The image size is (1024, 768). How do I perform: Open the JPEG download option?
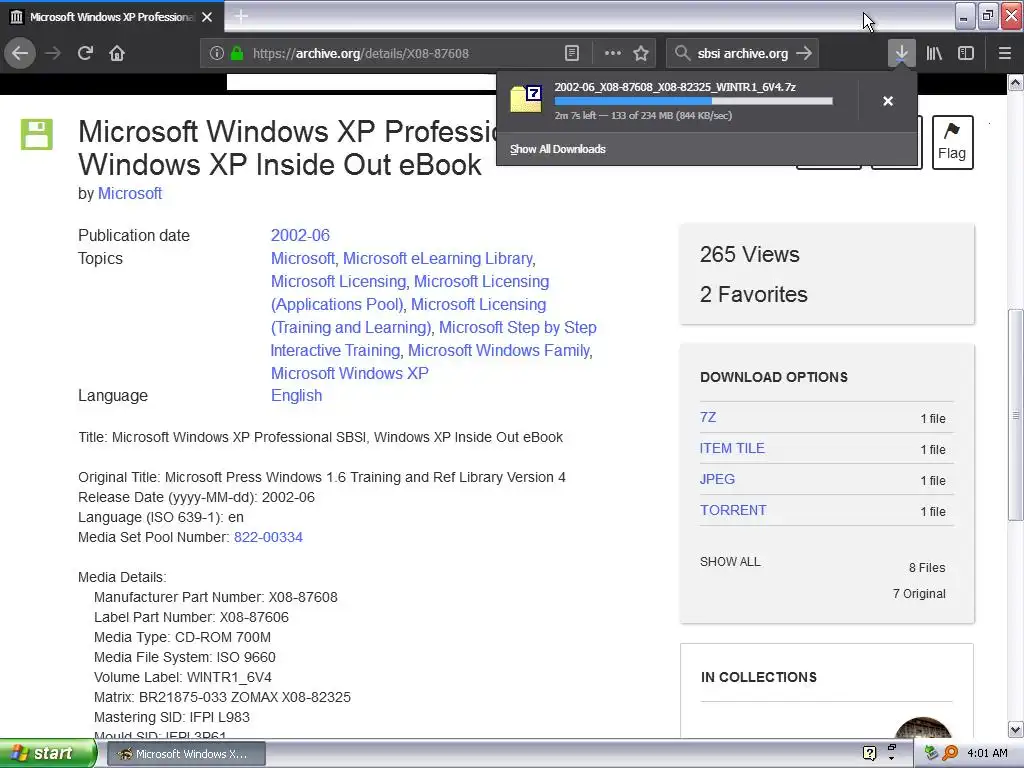(717, 479)
